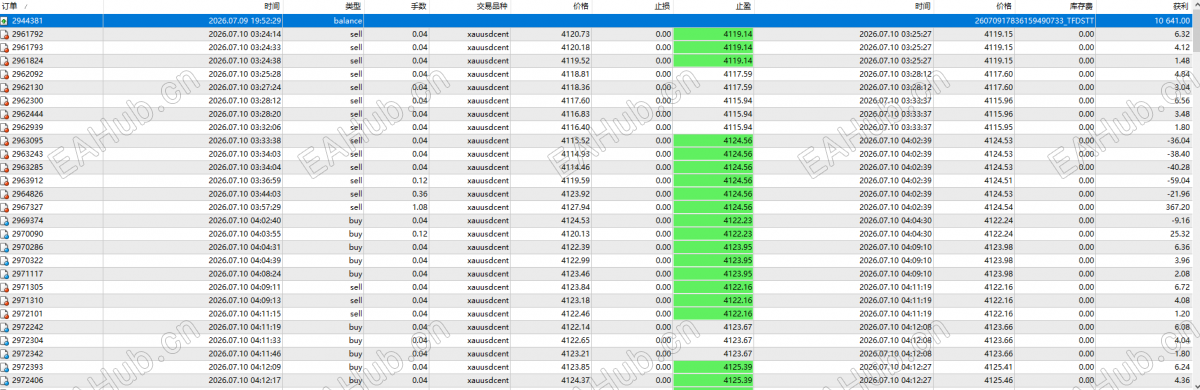The height and width of the screenshot is (390, 1200).
Task: Click the open time '2026.07.10 03:57:29'
Action: [x=245, y=207]
